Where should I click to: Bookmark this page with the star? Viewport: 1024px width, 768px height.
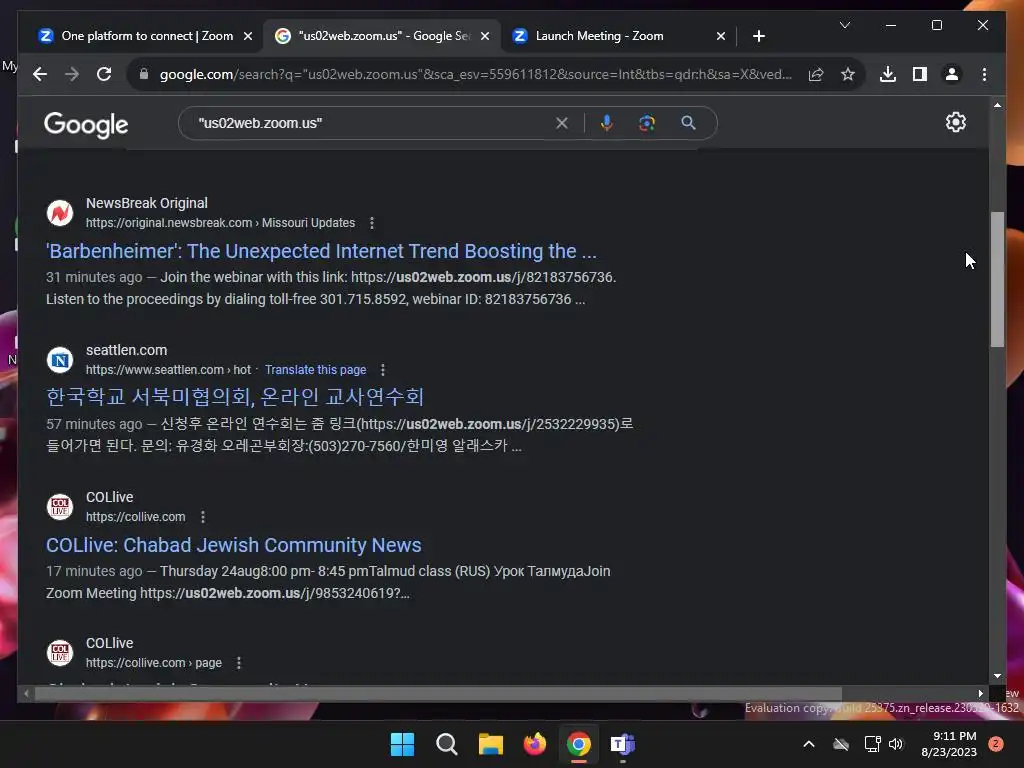pyautogui.click(x=848, y=74)
